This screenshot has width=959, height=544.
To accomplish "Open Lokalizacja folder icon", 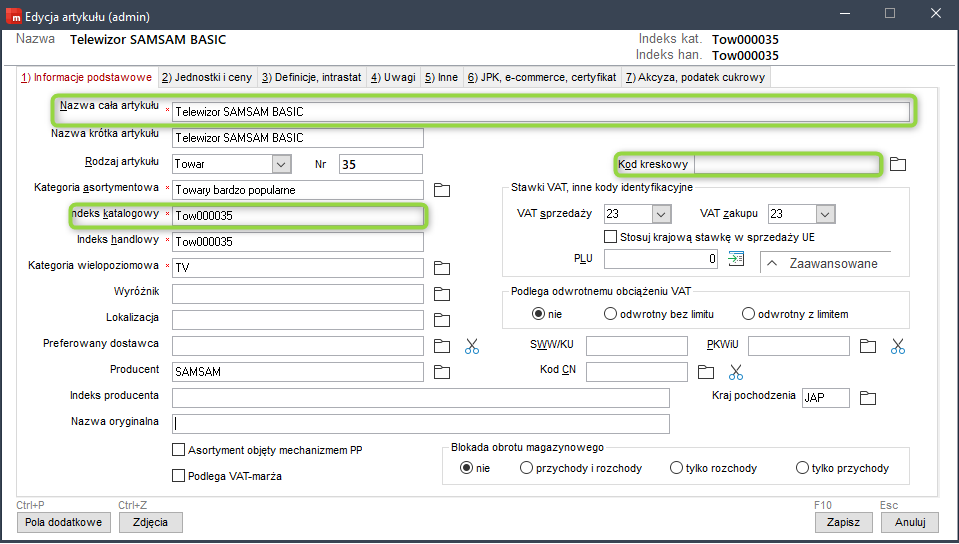I will coord(442,320).
